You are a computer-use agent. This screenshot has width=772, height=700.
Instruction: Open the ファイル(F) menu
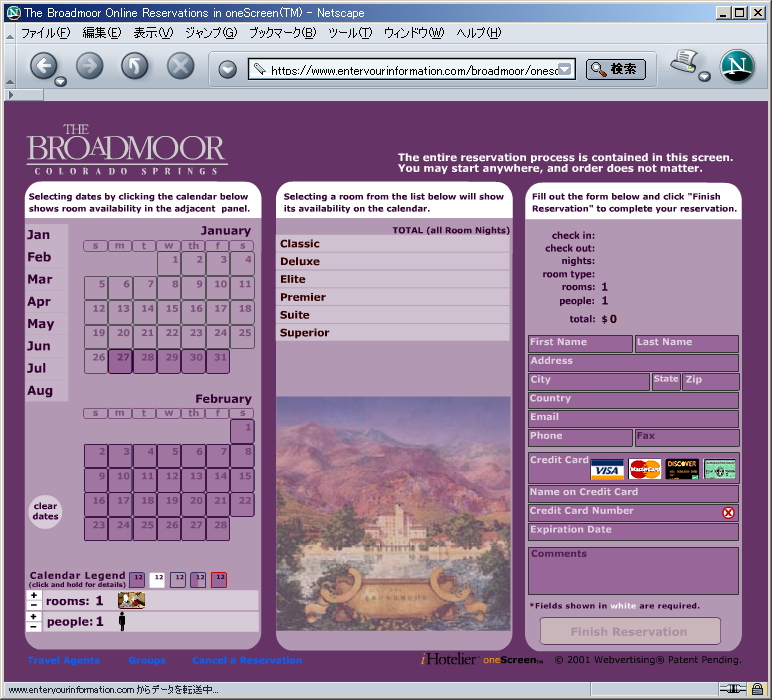click(45, 33)
